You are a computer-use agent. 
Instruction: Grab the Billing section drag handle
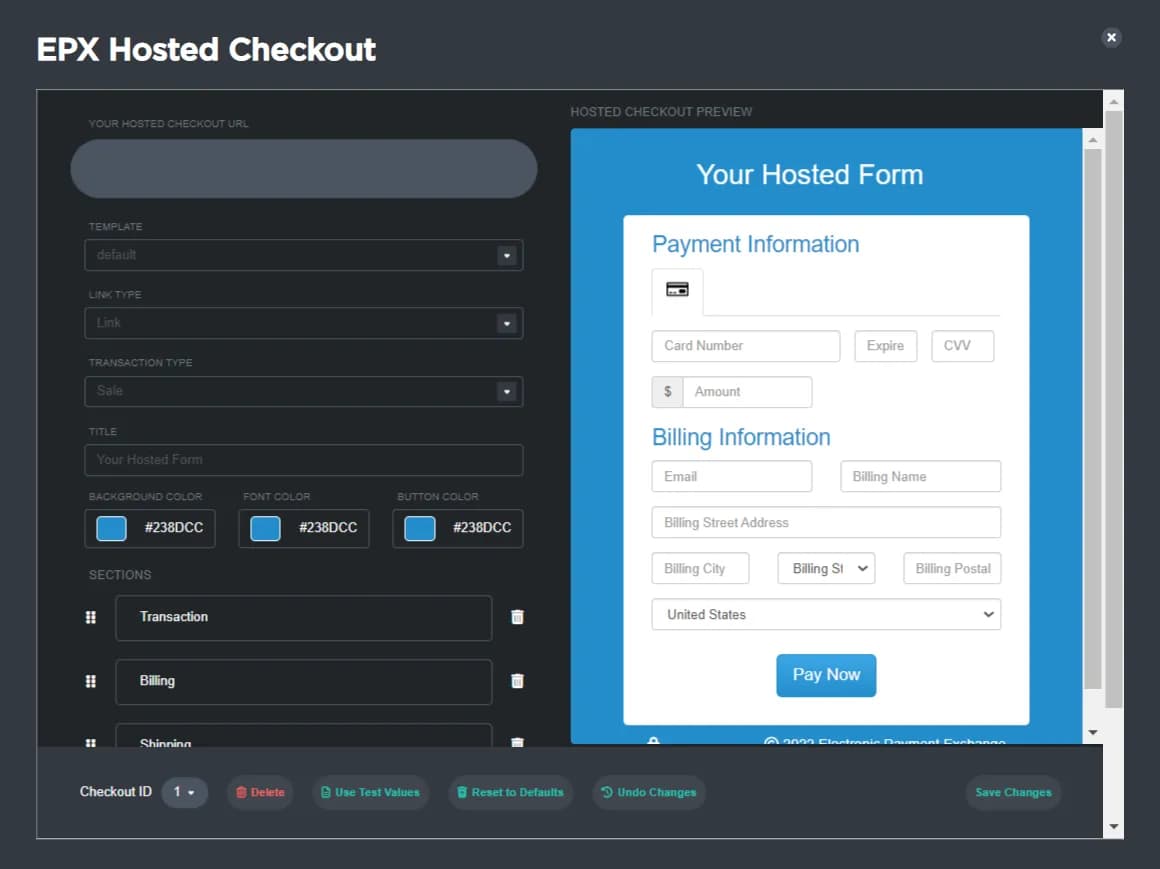(90, 681)
